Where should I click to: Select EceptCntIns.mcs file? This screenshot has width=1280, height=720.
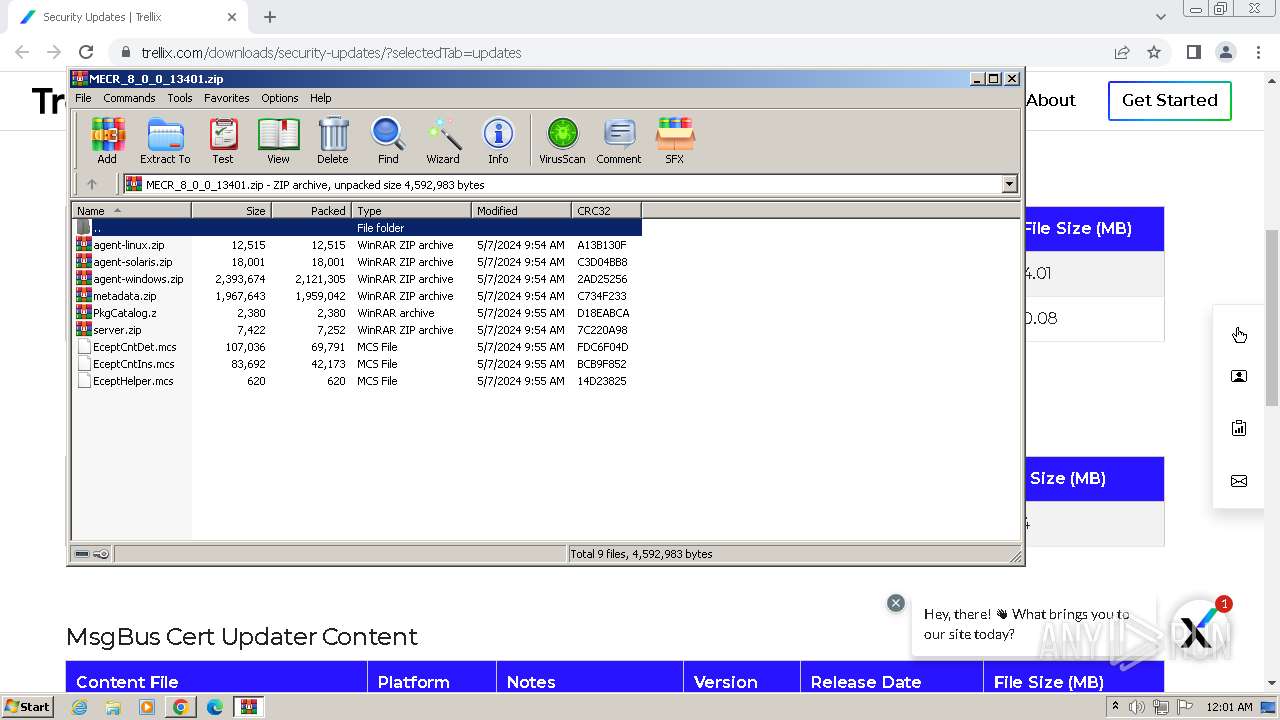[x=357, y=364]
